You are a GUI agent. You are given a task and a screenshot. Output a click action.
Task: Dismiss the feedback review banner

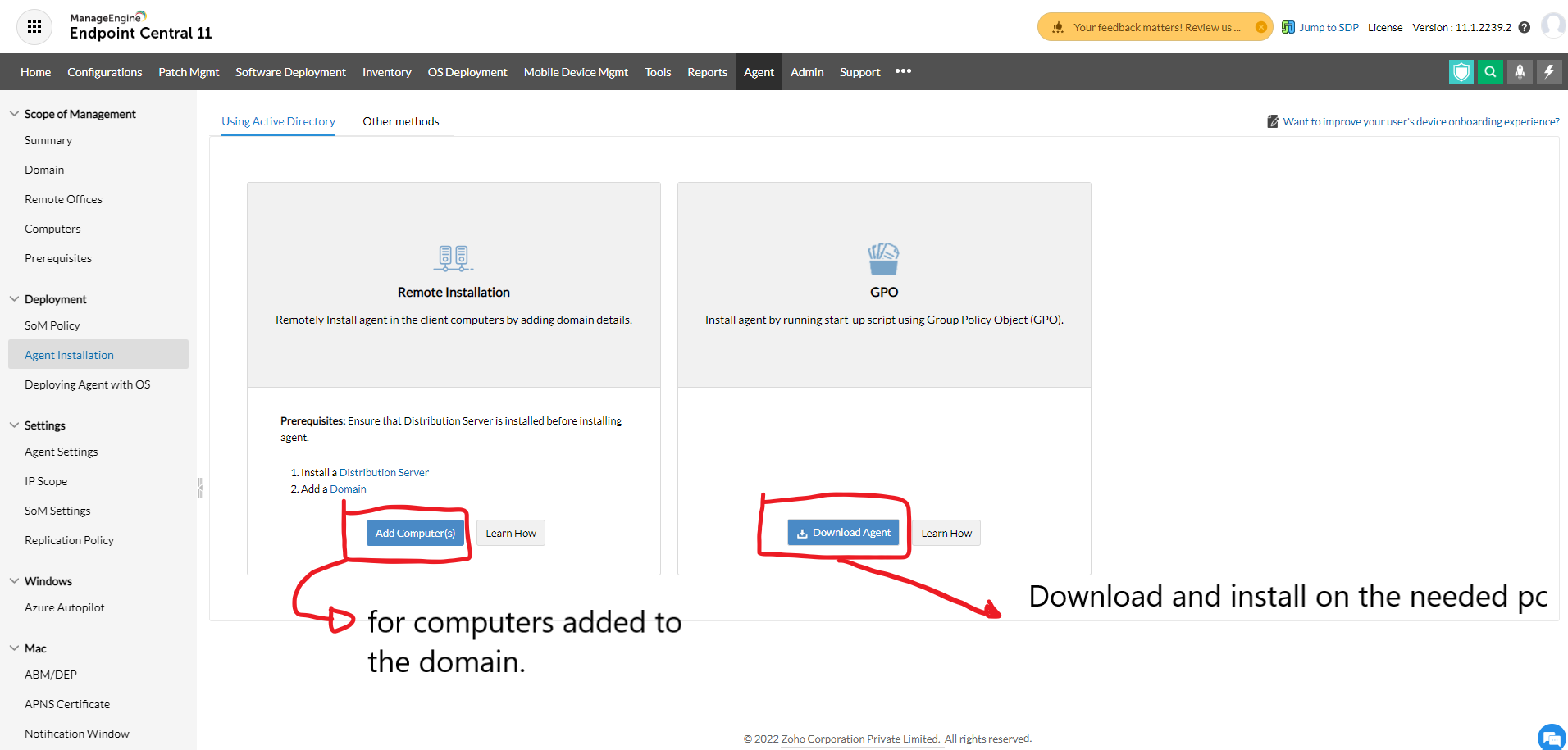point(1261,27)
